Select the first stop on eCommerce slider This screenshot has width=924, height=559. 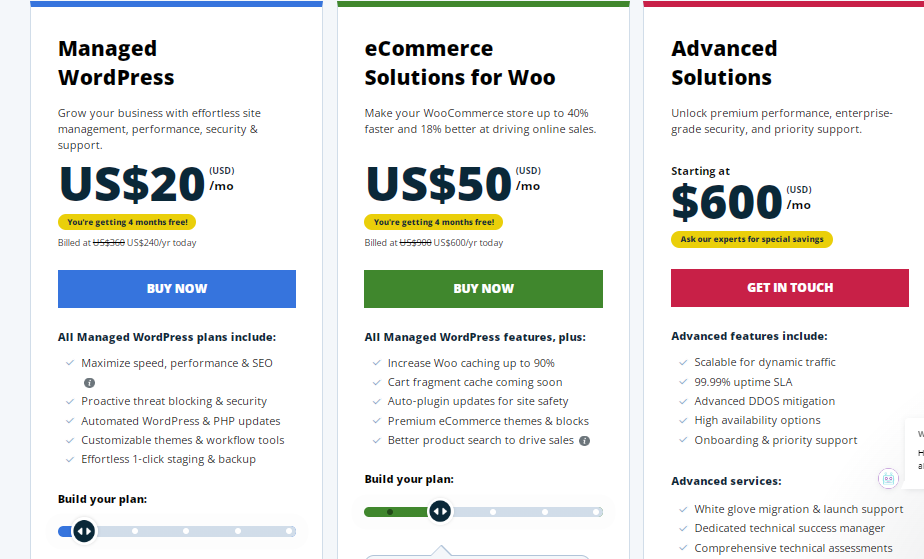[390, 511]
